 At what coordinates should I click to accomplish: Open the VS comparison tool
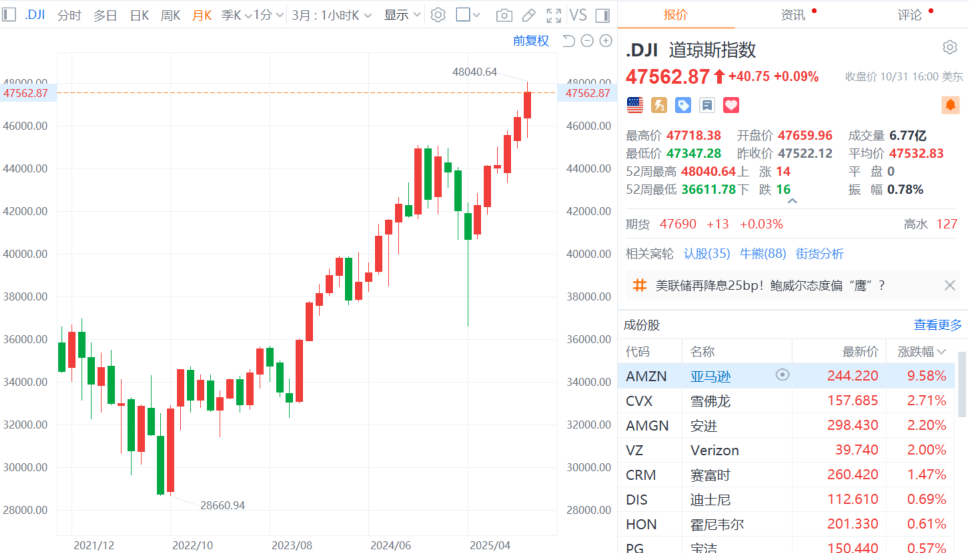tap(578, 15)
